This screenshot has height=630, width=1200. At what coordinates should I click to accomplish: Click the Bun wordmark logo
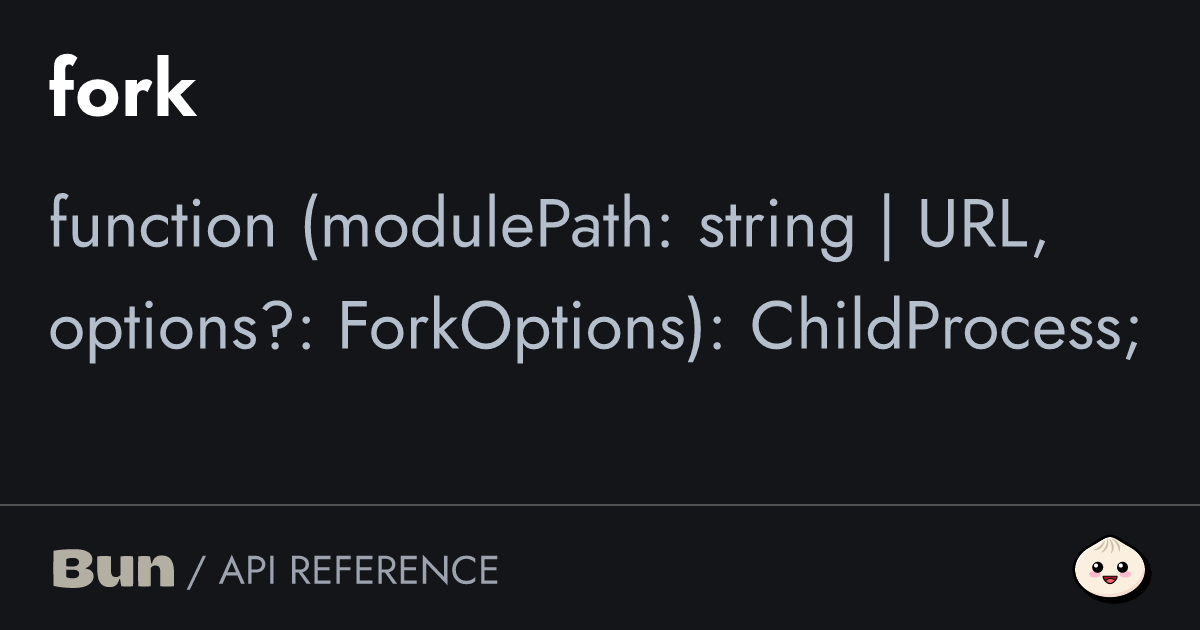point(112,569)
